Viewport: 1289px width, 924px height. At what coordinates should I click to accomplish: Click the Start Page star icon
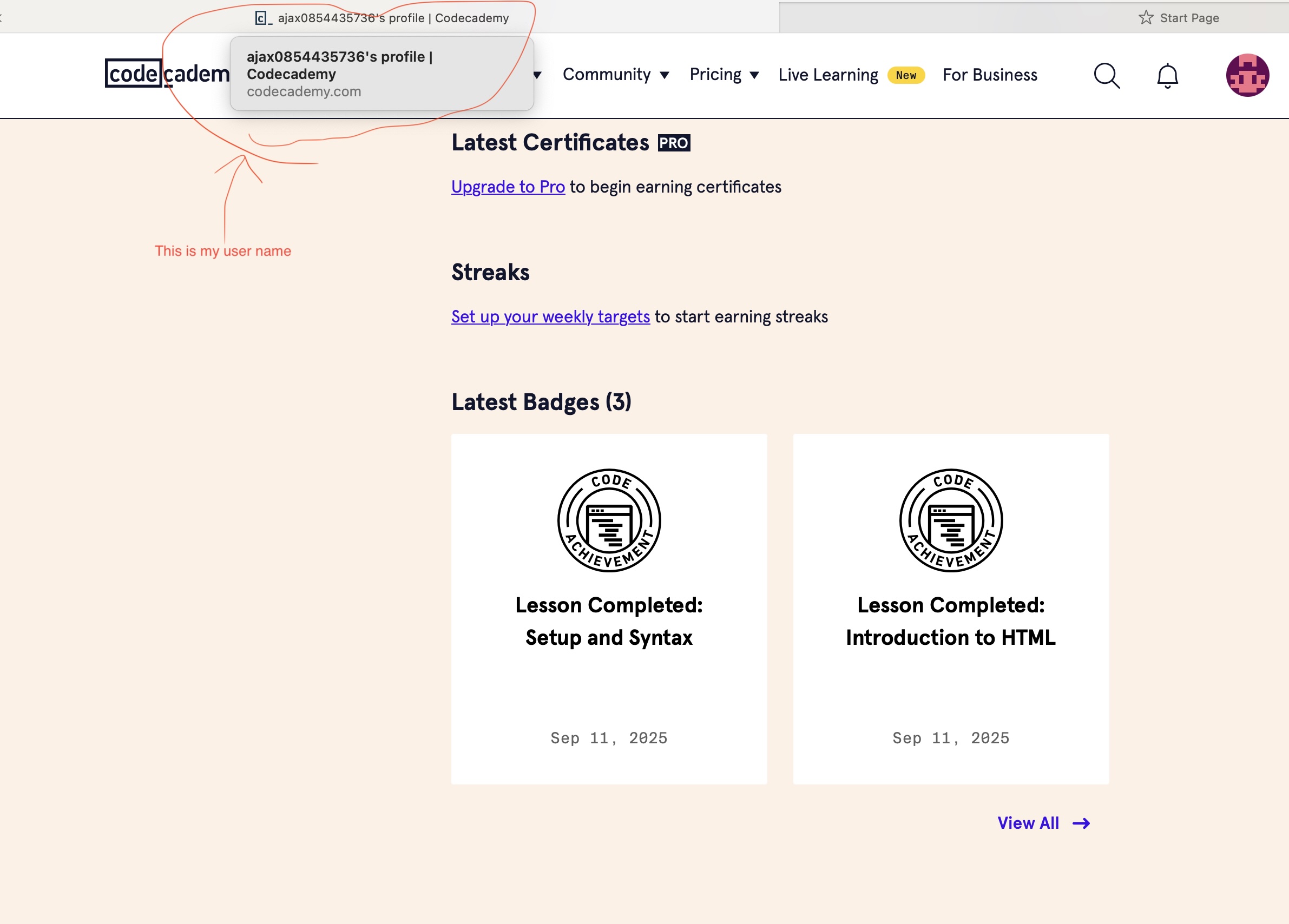click(1145, 18)
